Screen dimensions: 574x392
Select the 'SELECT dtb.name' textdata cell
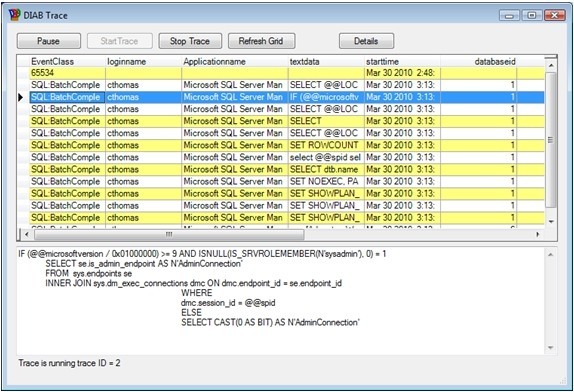[326, 169]
